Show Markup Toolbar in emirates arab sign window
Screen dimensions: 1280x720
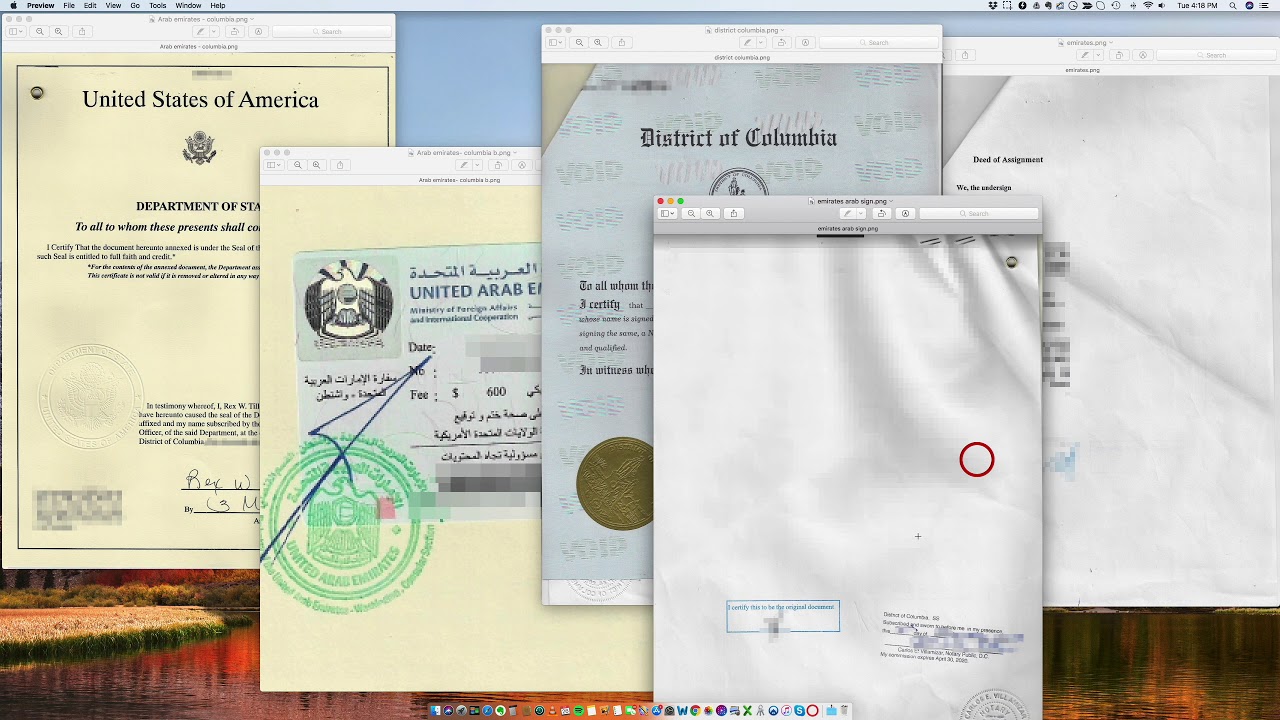click(905, 213)
